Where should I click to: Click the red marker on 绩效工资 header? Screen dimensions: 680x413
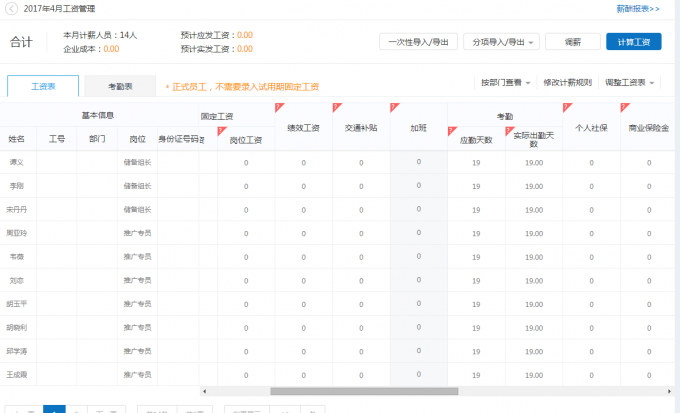[x=279, y=106]
